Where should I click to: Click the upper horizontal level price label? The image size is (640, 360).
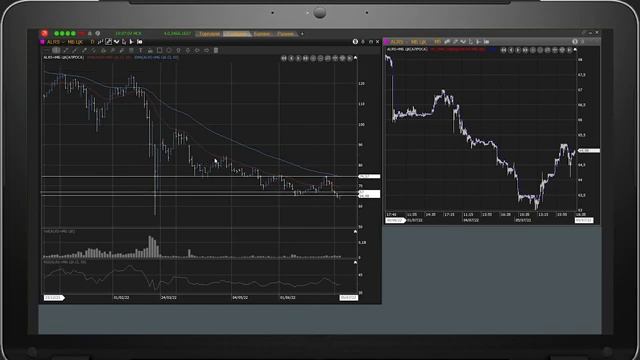pos(369,176)
